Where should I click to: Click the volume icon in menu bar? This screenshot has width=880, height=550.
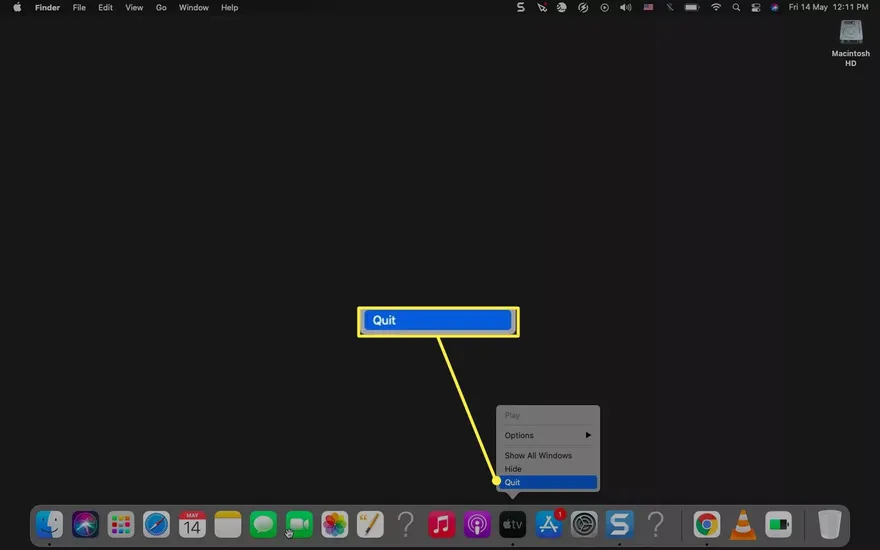(626, 7)
